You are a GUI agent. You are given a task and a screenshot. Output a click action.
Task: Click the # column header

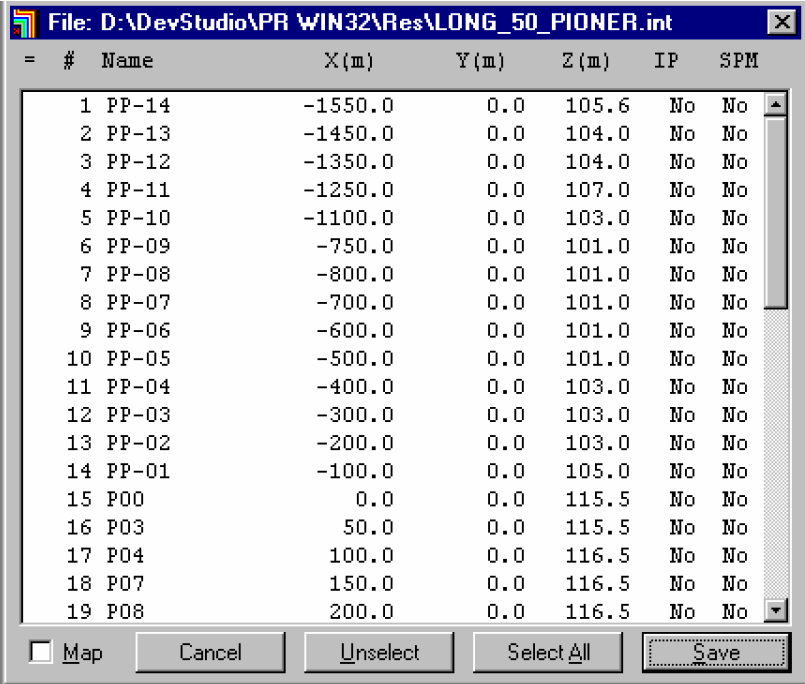(x=68, y=61)
